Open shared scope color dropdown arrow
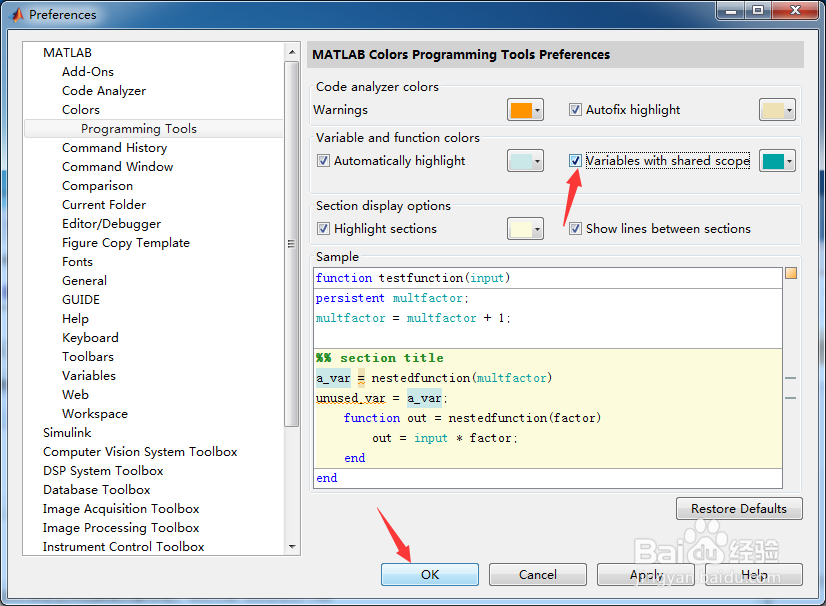 tap(789, 161)
